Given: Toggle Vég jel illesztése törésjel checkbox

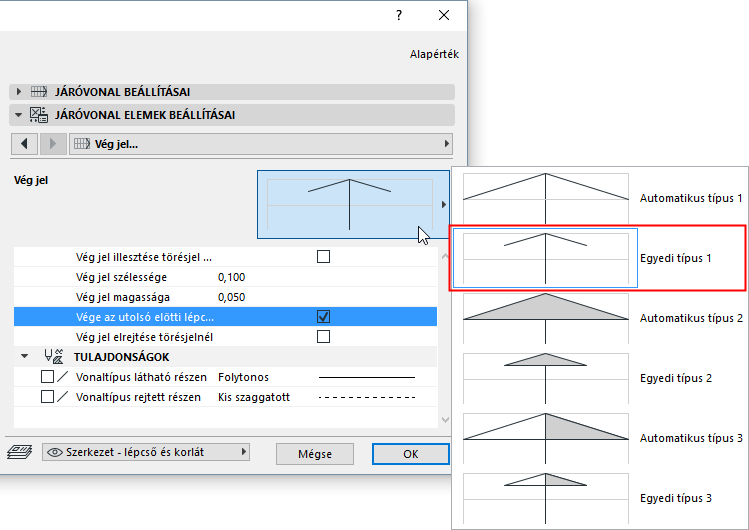Looking at the screenshot, I should point(323,257).
